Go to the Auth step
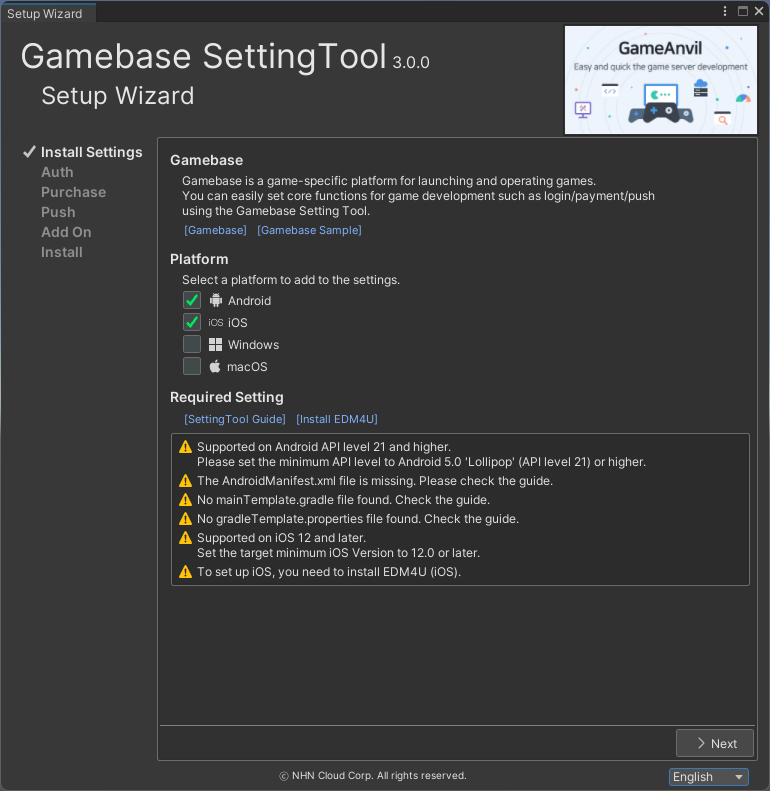Image resolution: width=770 pixels, height=791 pixels. pyautogui.click(x=57, y=172)
